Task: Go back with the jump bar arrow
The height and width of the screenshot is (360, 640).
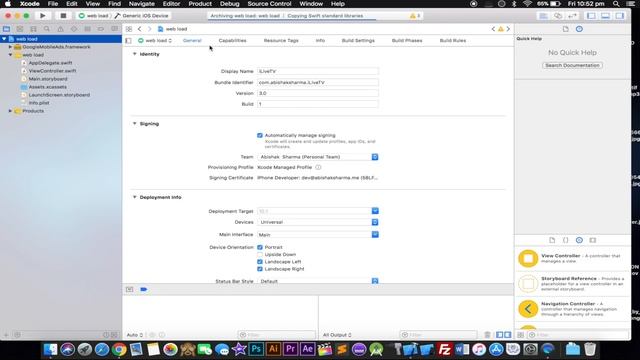Action: click(x=140, y=29)
